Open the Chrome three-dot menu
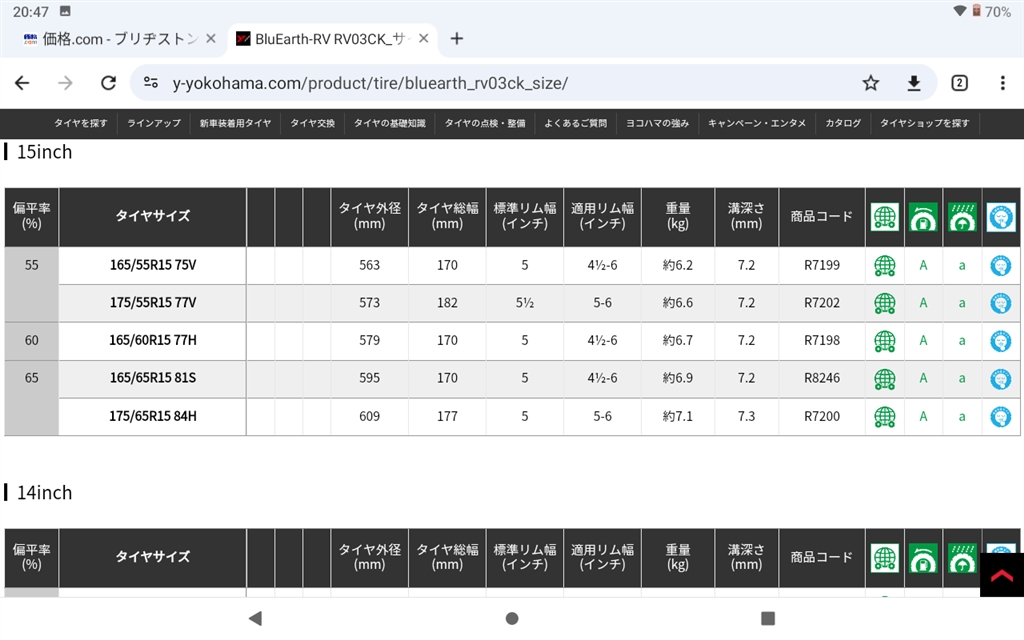 1002,83
